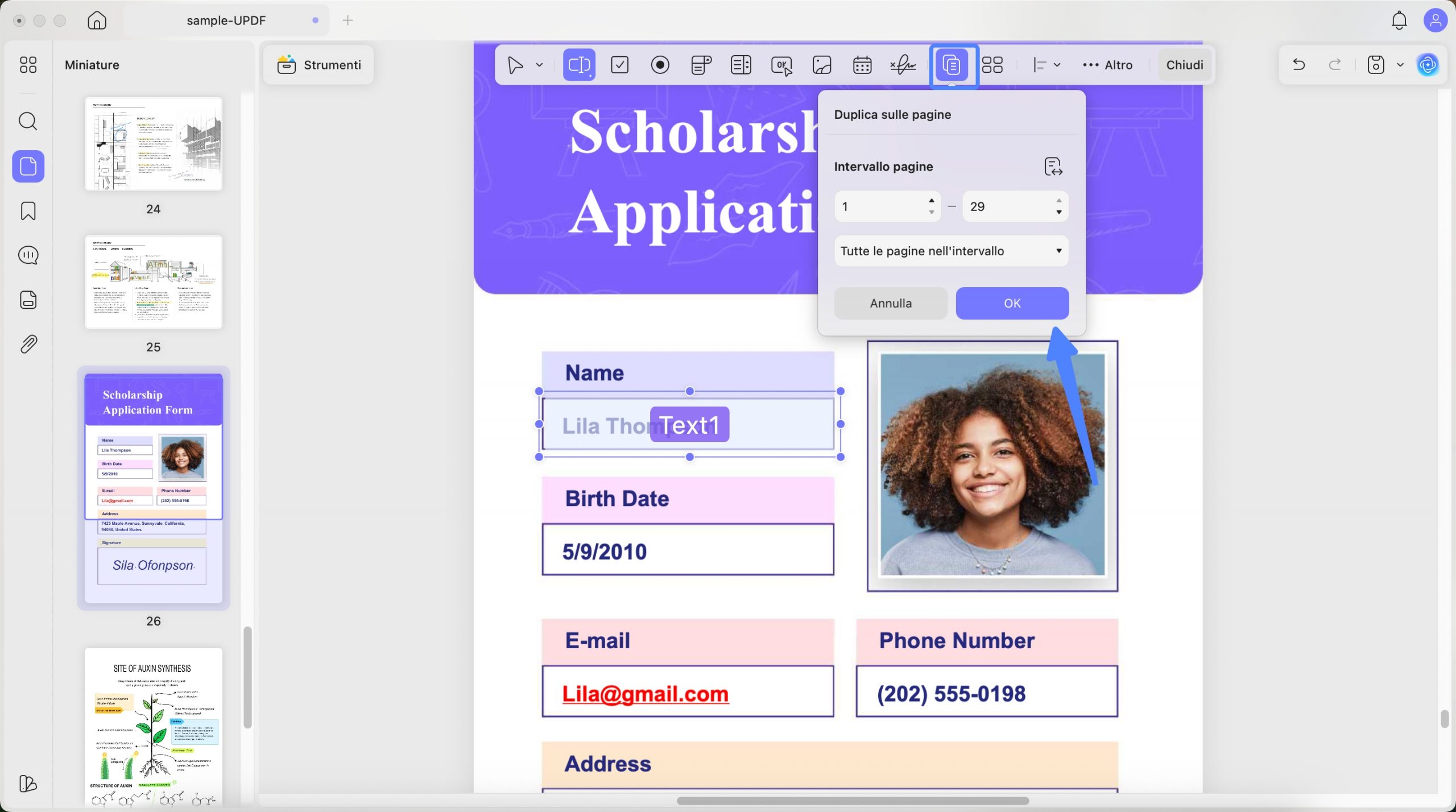Open the form fields panel icon
This screenshot has width=1456, height=812.
point(28,300)
